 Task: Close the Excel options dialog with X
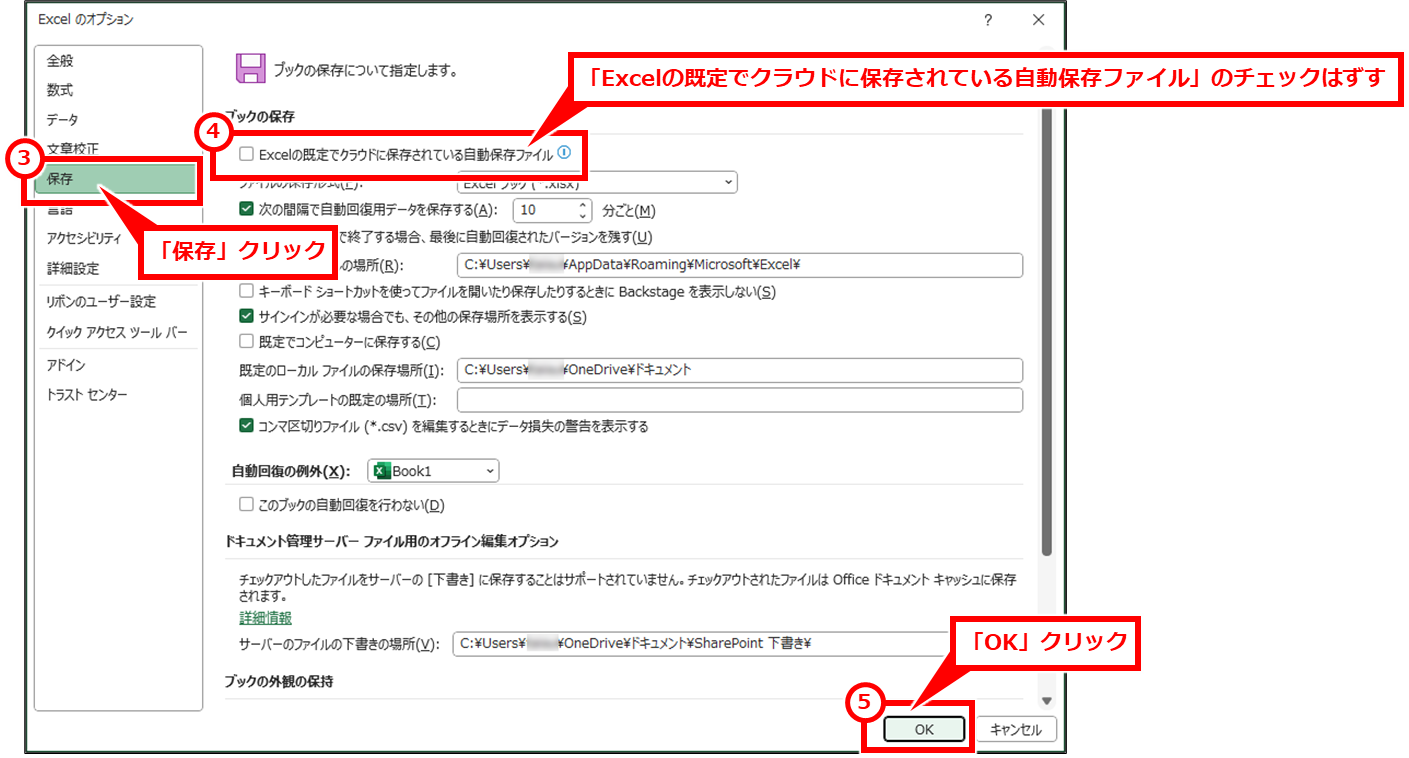[x=1038, y=20]
